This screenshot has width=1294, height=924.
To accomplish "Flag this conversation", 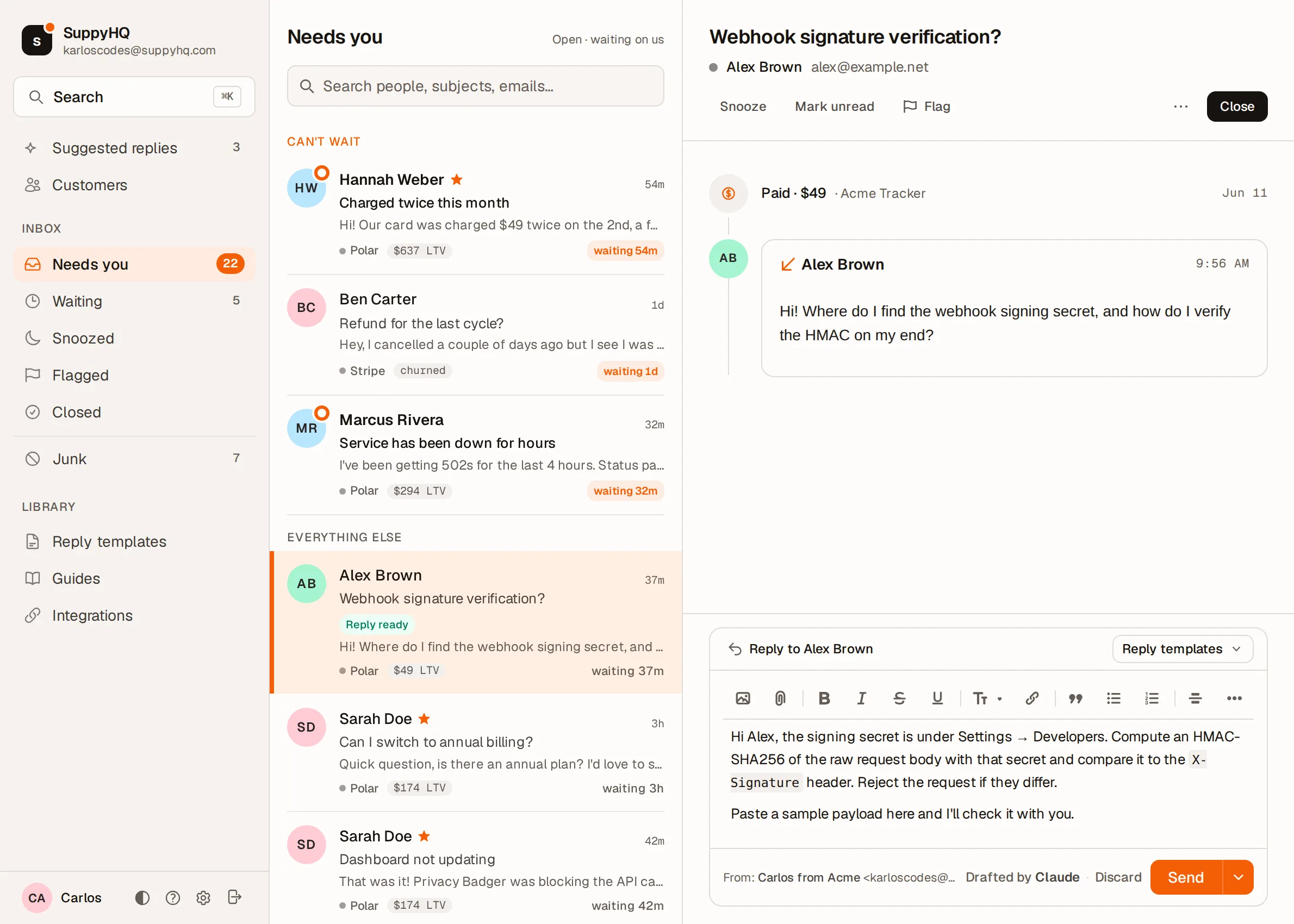I will [927, 107].
